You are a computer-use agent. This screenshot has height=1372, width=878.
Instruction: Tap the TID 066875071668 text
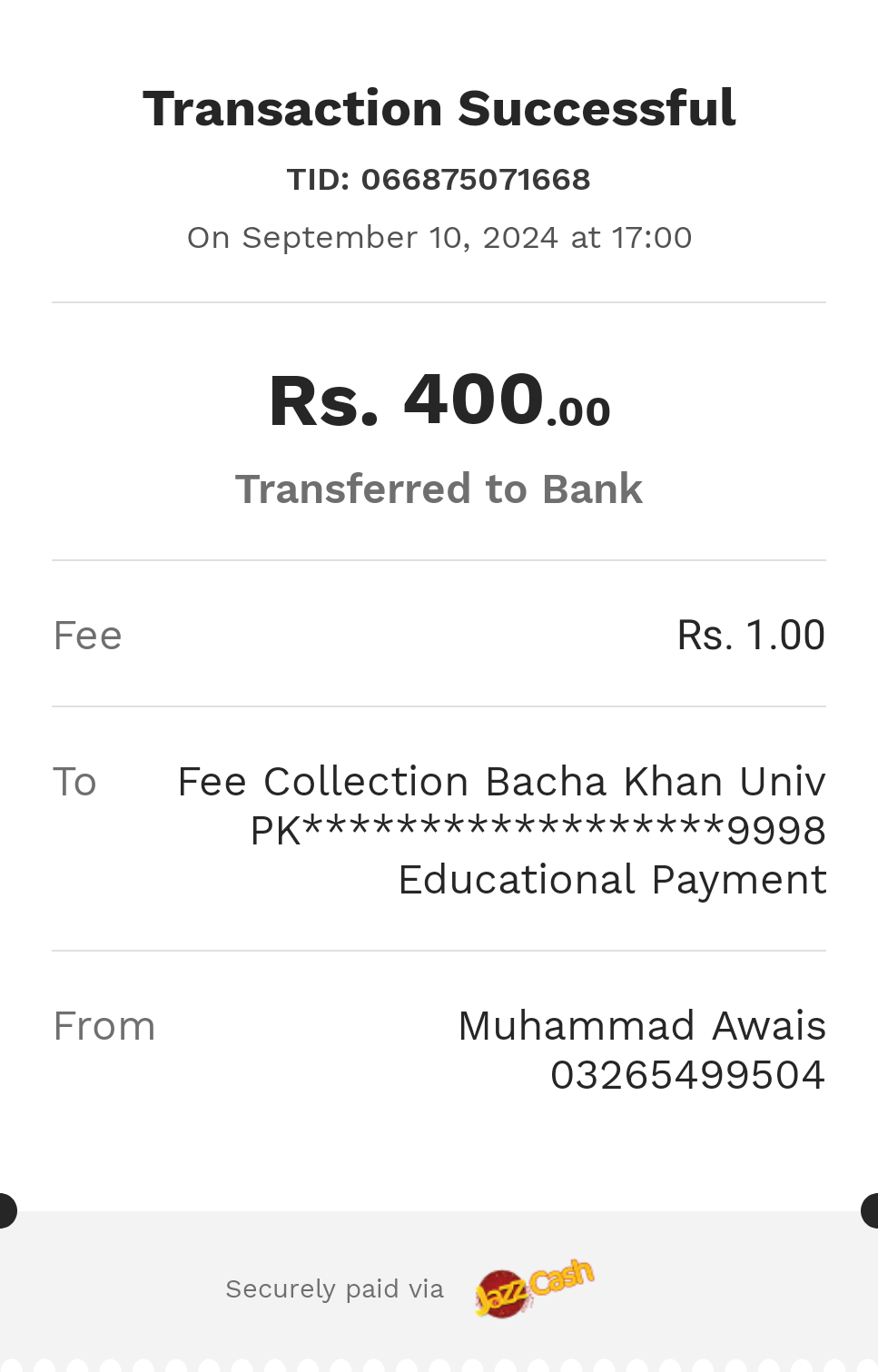tap(439, 179)
